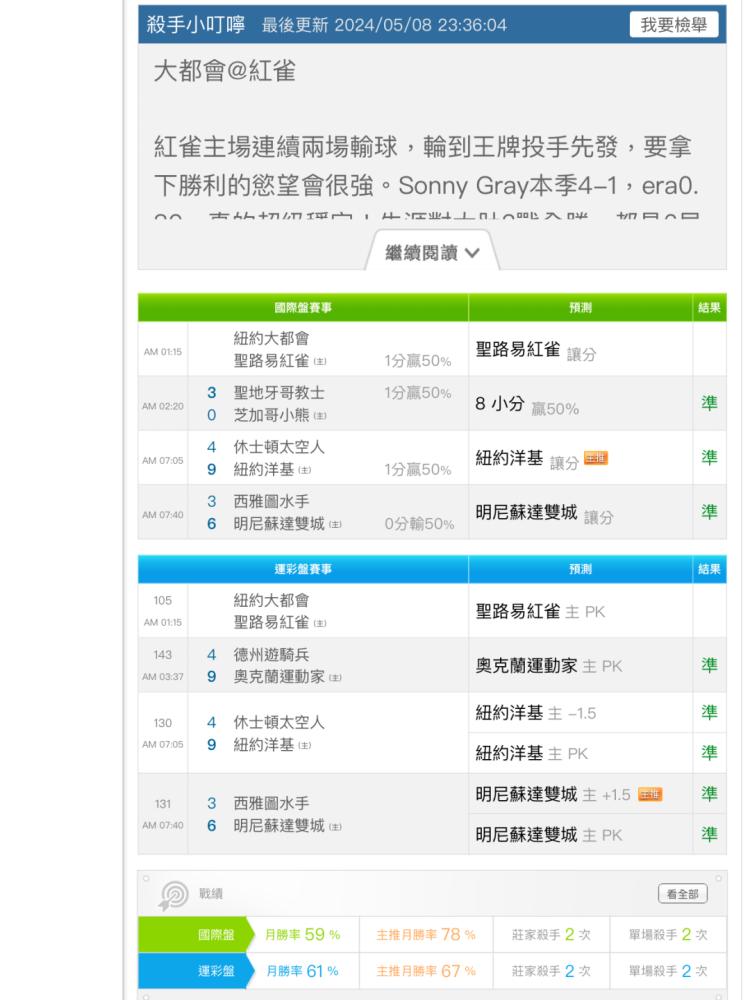750x1000 pixels.
Task: Click the 戰績 target icon
Action: click(x=173, y=895)
